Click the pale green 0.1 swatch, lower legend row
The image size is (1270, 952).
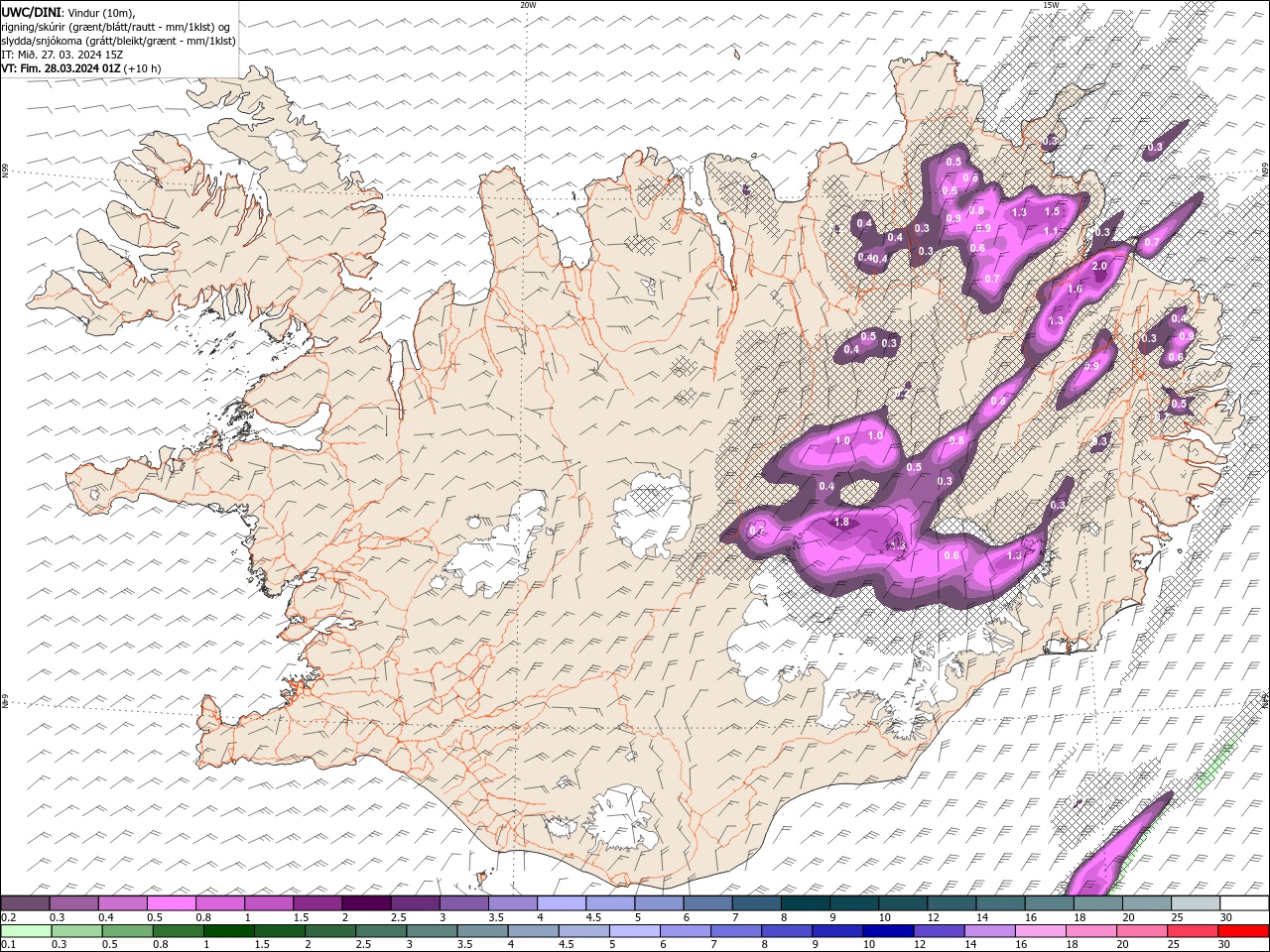click(x=26, y=931)
